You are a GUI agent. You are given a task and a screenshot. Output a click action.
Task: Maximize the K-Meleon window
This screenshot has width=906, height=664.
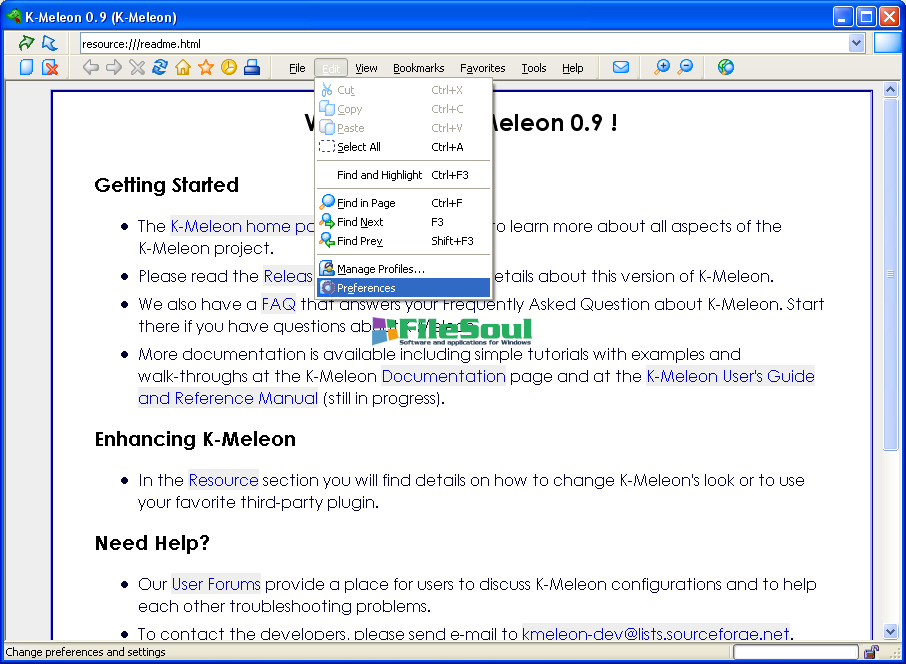click(866, 17)
